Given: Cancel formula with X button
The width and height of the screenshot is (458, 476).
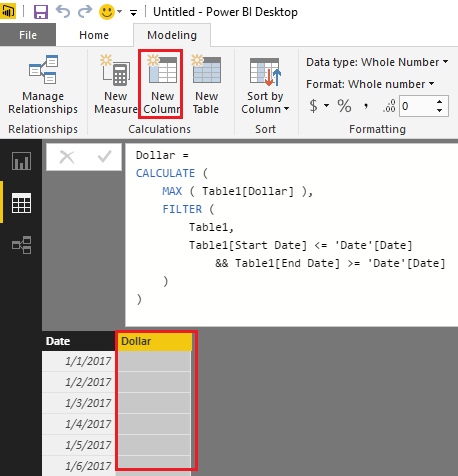Looking at the screenshot, I should pyautogui.click(x=67, y=157).
